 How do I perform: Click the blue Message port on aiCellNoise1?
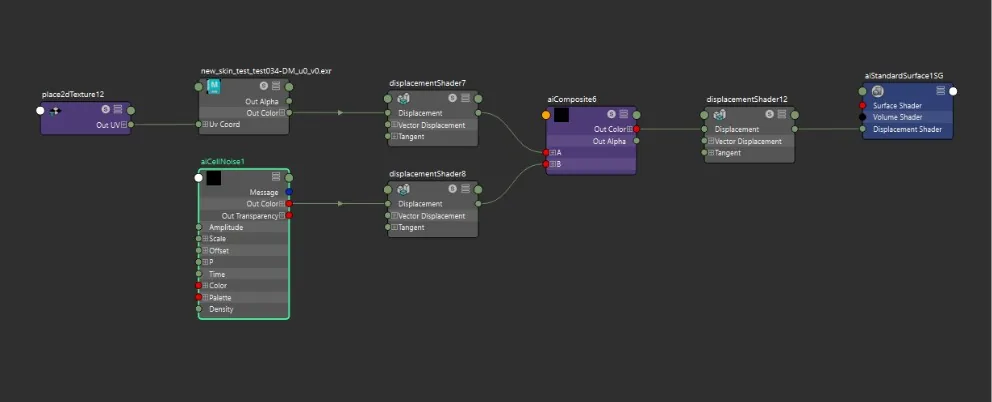pyautogui.click(x=289, y=192)
